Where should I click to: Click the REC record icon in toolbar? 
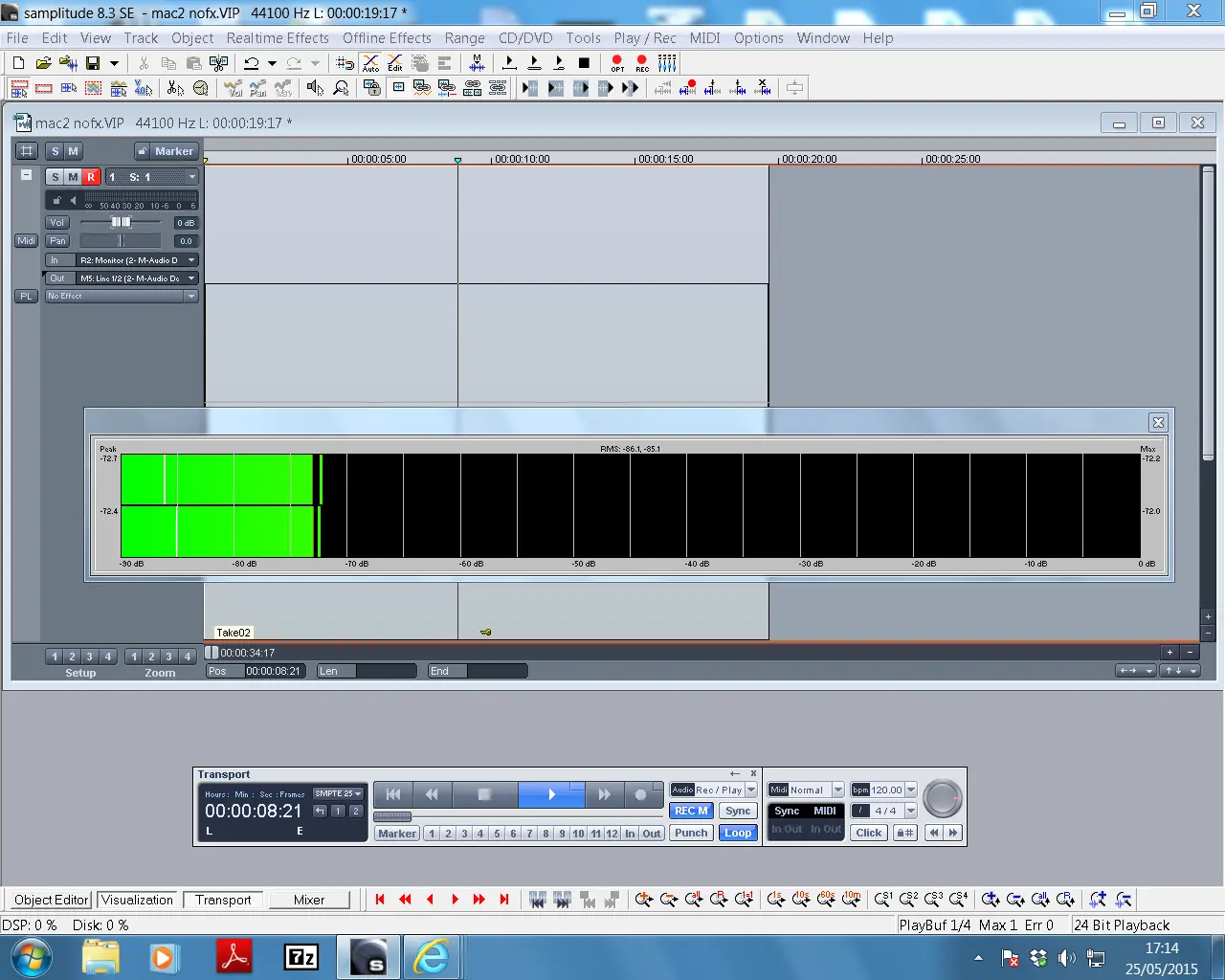642,63
